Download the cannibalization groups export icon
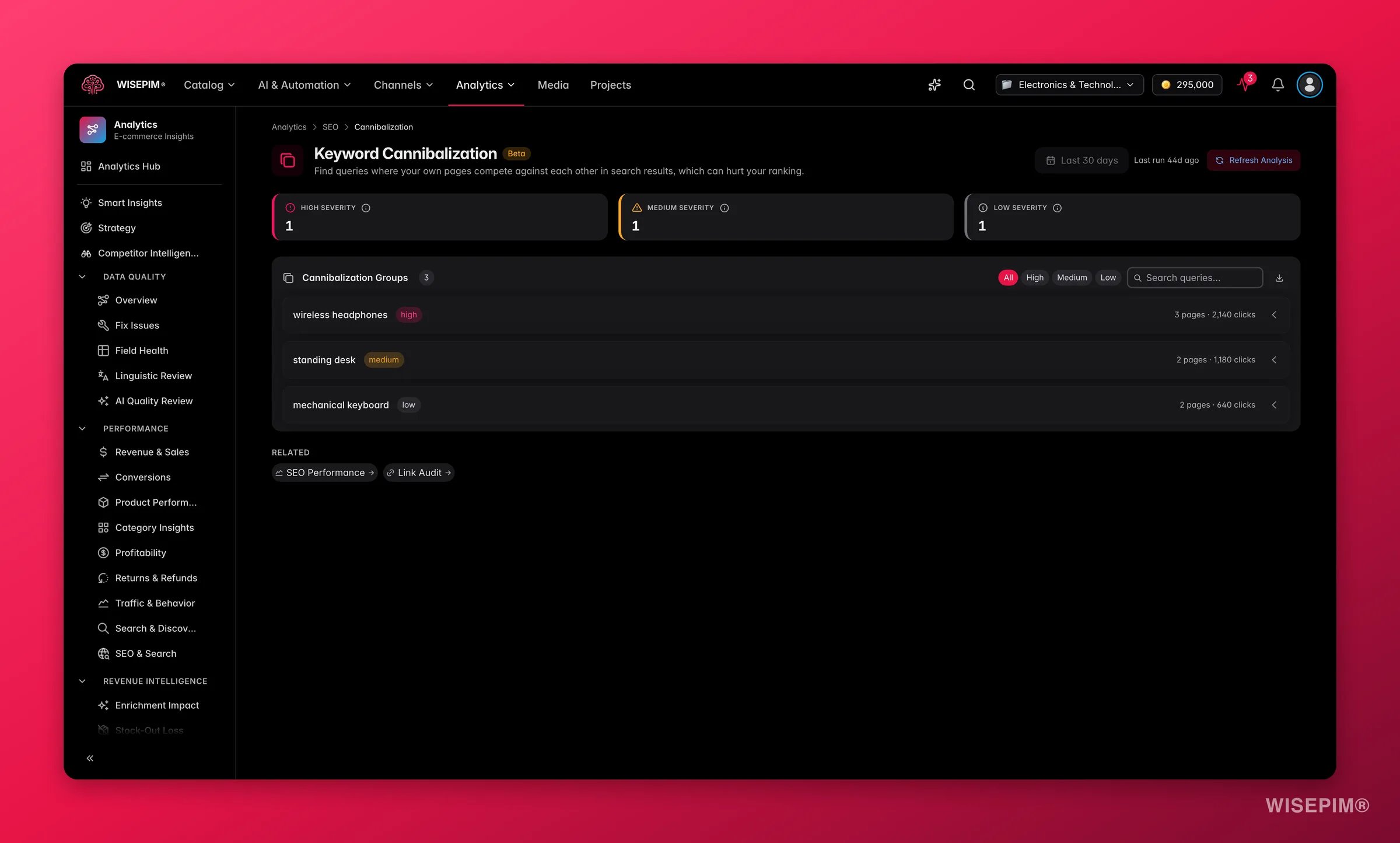 point(1279,278)
